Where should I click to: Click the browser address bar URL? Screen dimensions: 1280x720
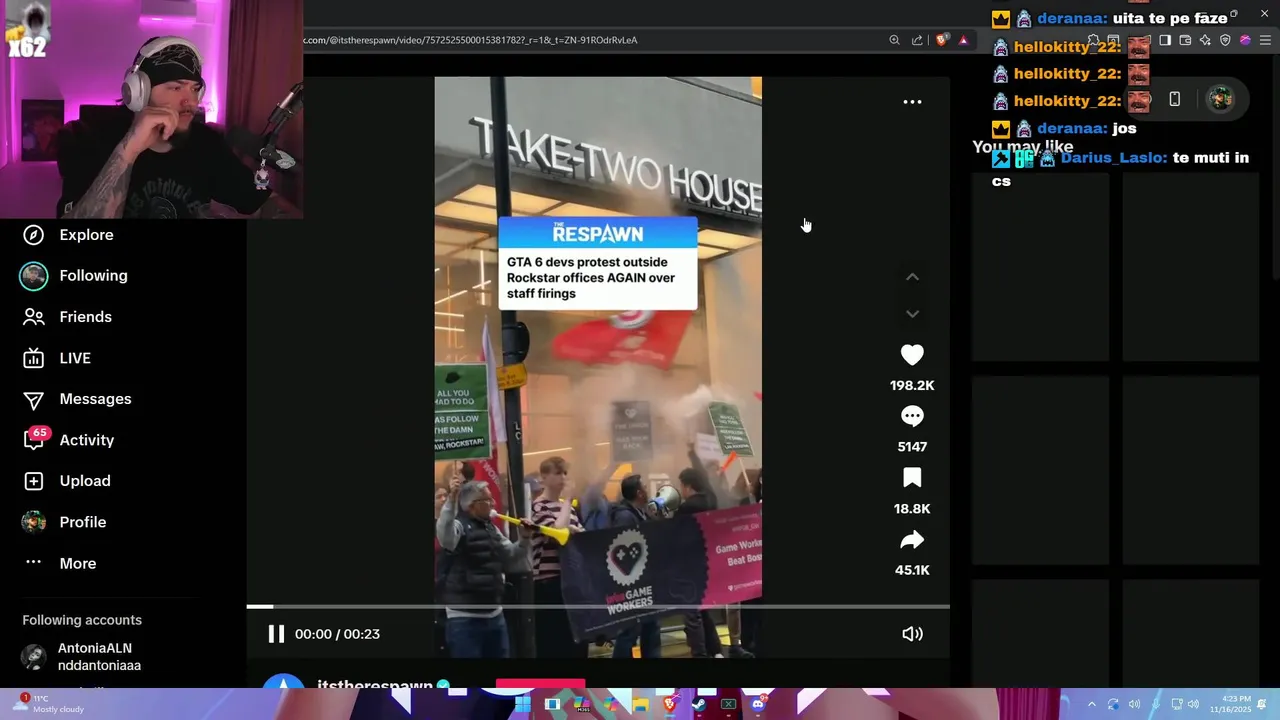coord(470,40)
